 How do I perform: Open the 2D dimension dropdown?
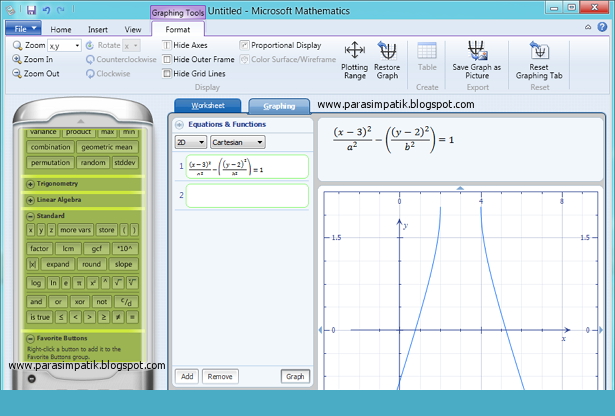coord(191,142)
